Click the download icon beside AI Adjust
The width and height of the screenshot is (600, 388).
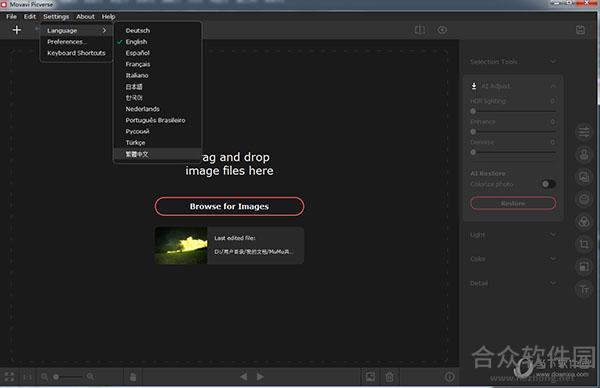pos(474,86)
